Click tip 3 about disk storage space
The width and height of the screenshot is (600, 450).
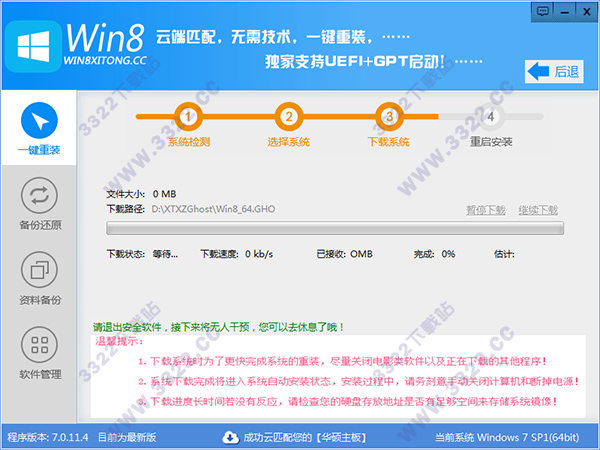pyautogui.click(x=348, y=401)
